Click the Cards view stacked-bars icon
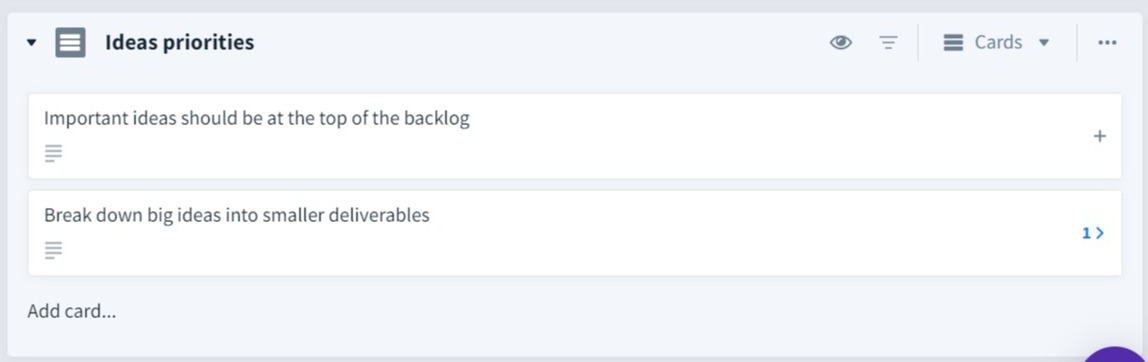1148x362 pixels. coord(953,43)
